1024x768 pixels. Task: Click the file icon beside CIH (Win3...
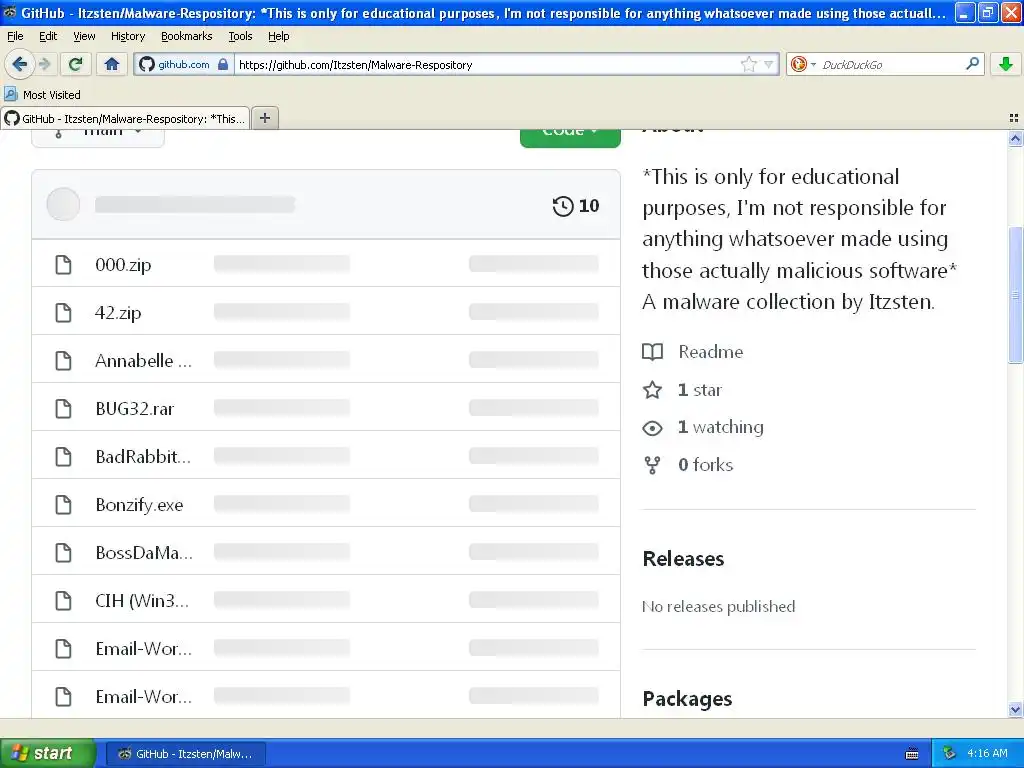click(63, 601)
